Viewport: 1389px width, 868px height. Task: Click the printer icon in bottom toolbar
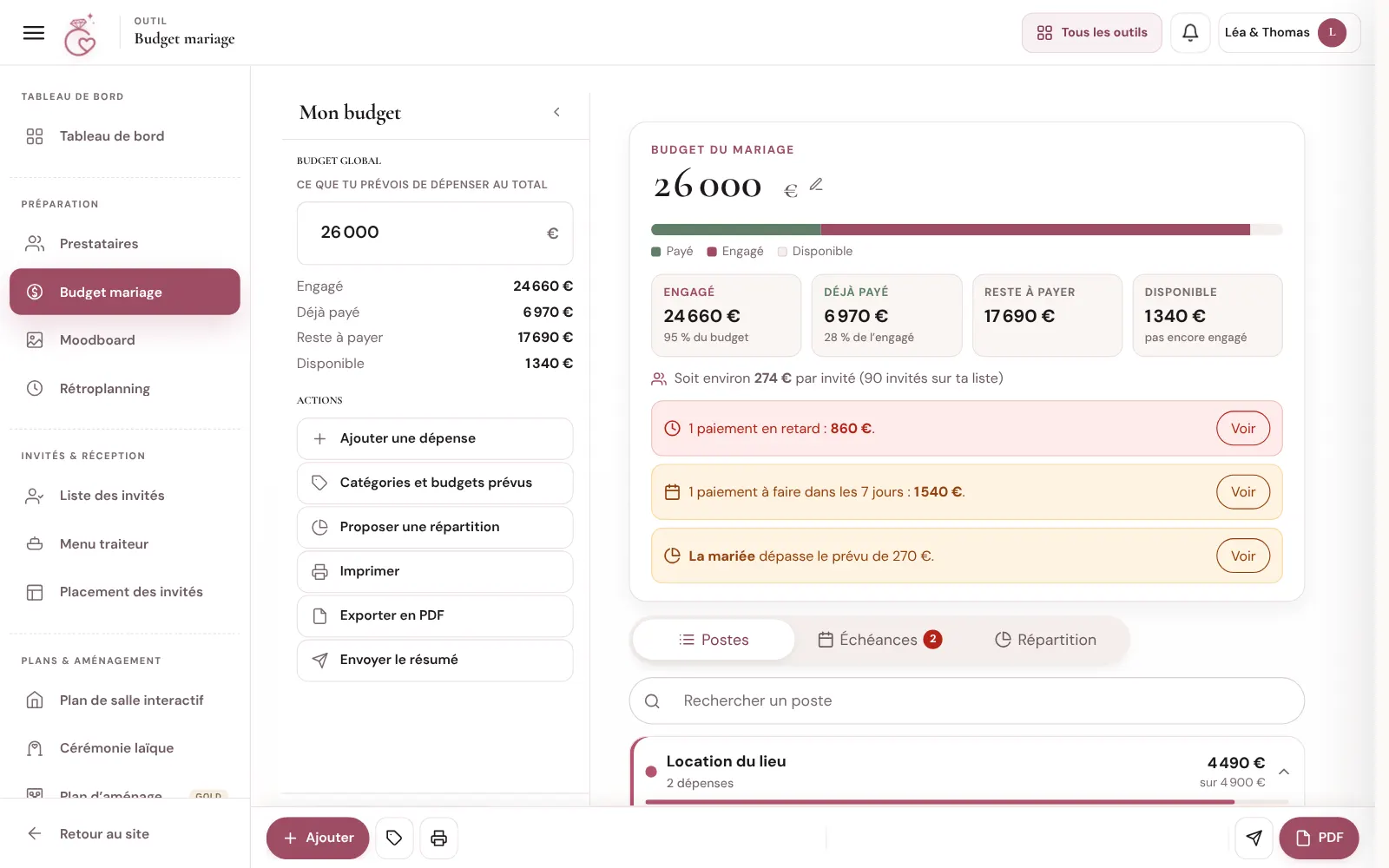tap(439, 838)
